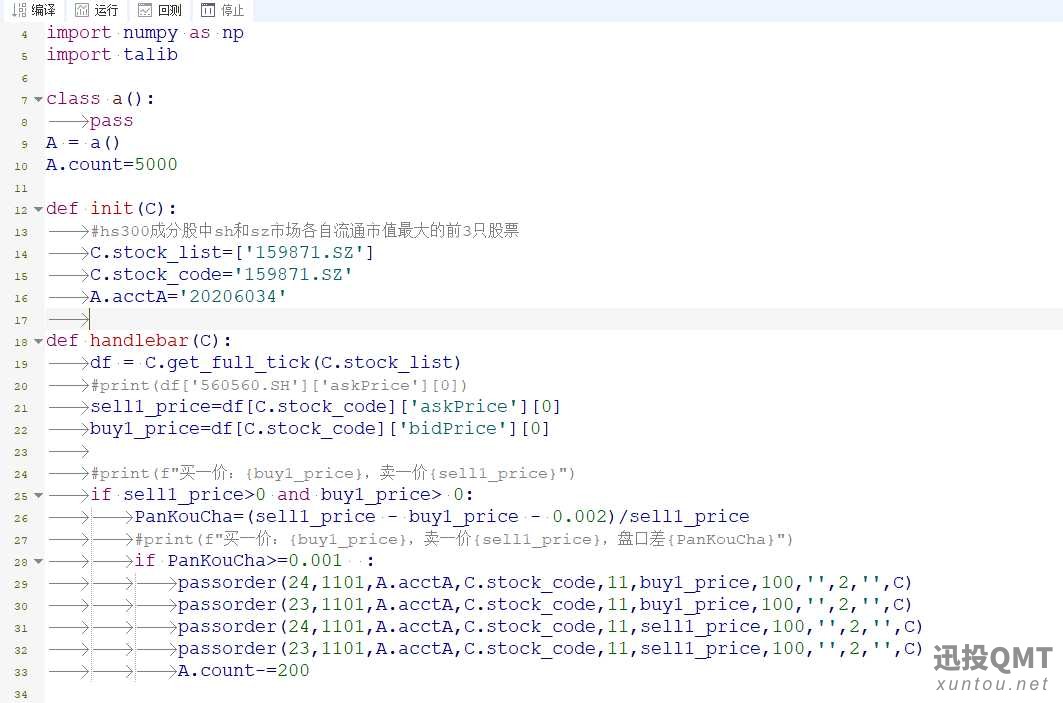This screenshot has height=703, width=1063.
Task: Click the commented print 560560.SH line
Action: [x=279, y=385]
